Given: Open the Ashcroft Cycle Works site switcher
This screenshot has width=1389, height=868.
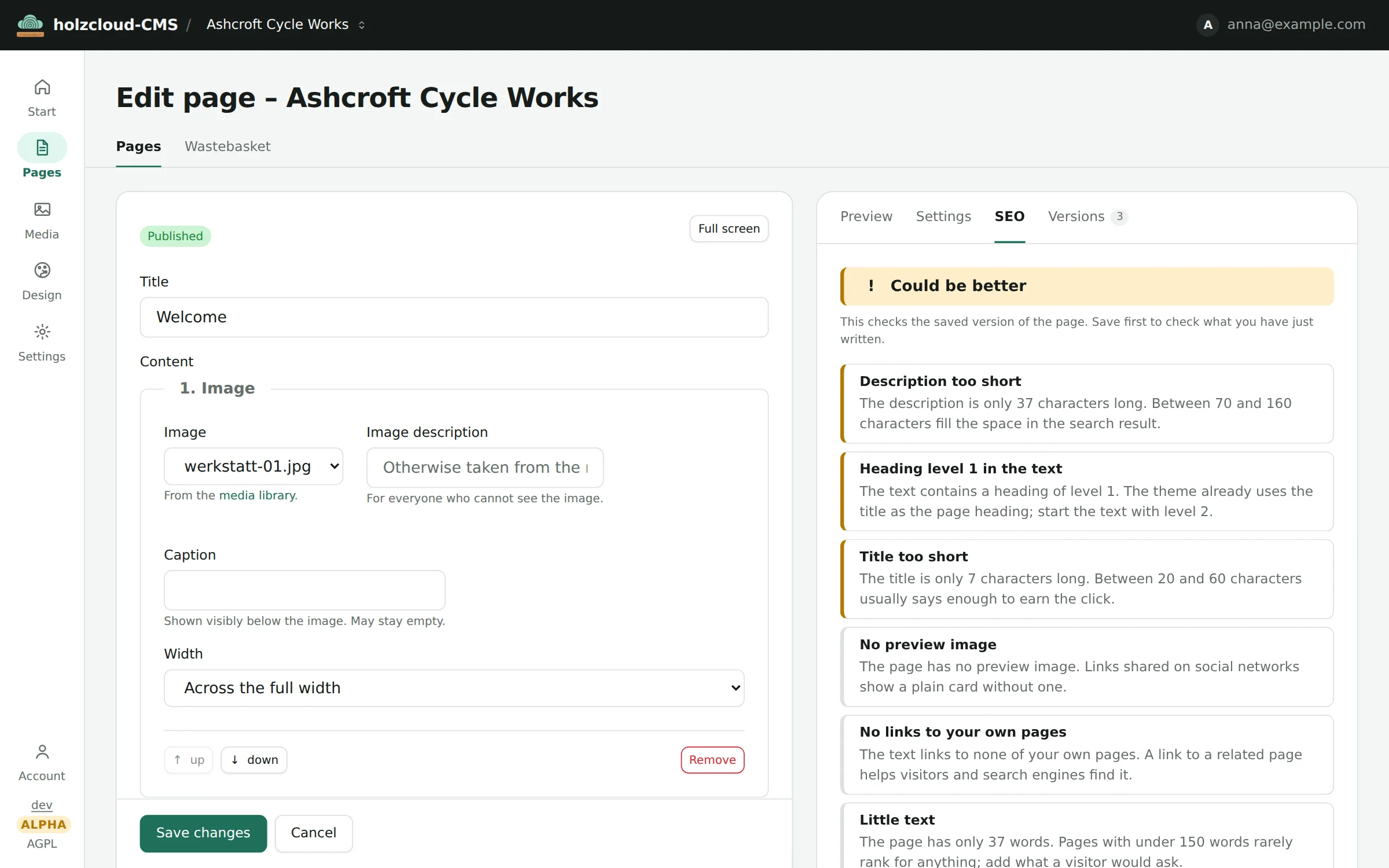Looking at the screenshot, I should (286, 24).
